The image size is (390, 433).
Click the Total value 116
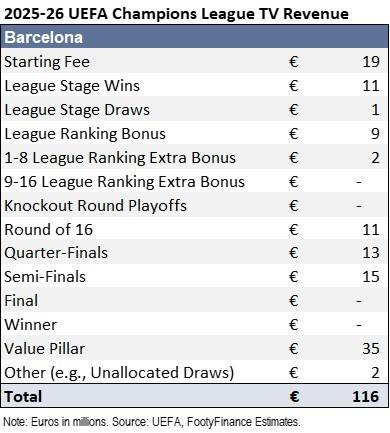(366, 397)
